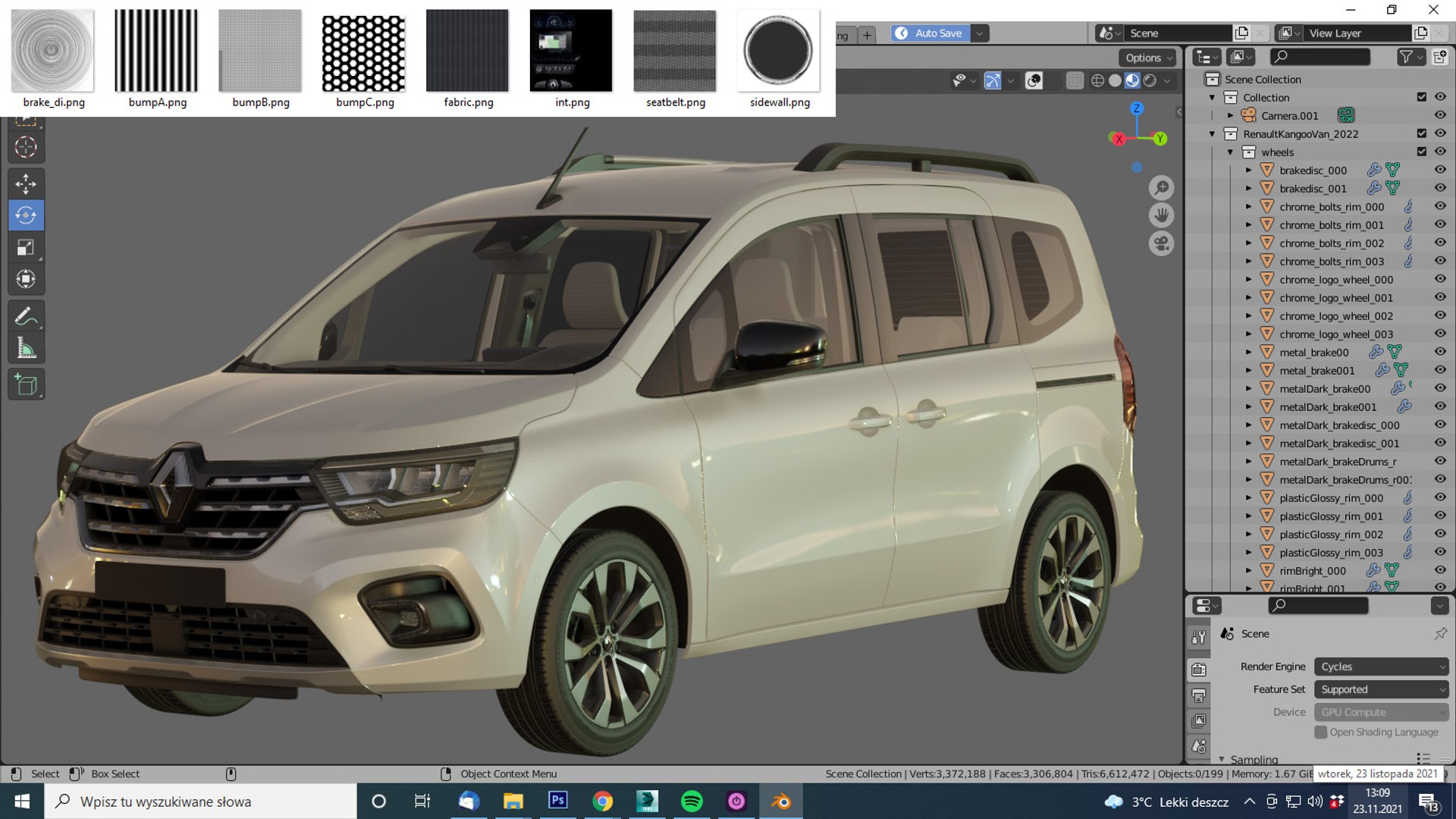This screenshot has width=1456, height=819.
Task: Click the viewport gizmo toggle icon
Action: click(993, 80)
